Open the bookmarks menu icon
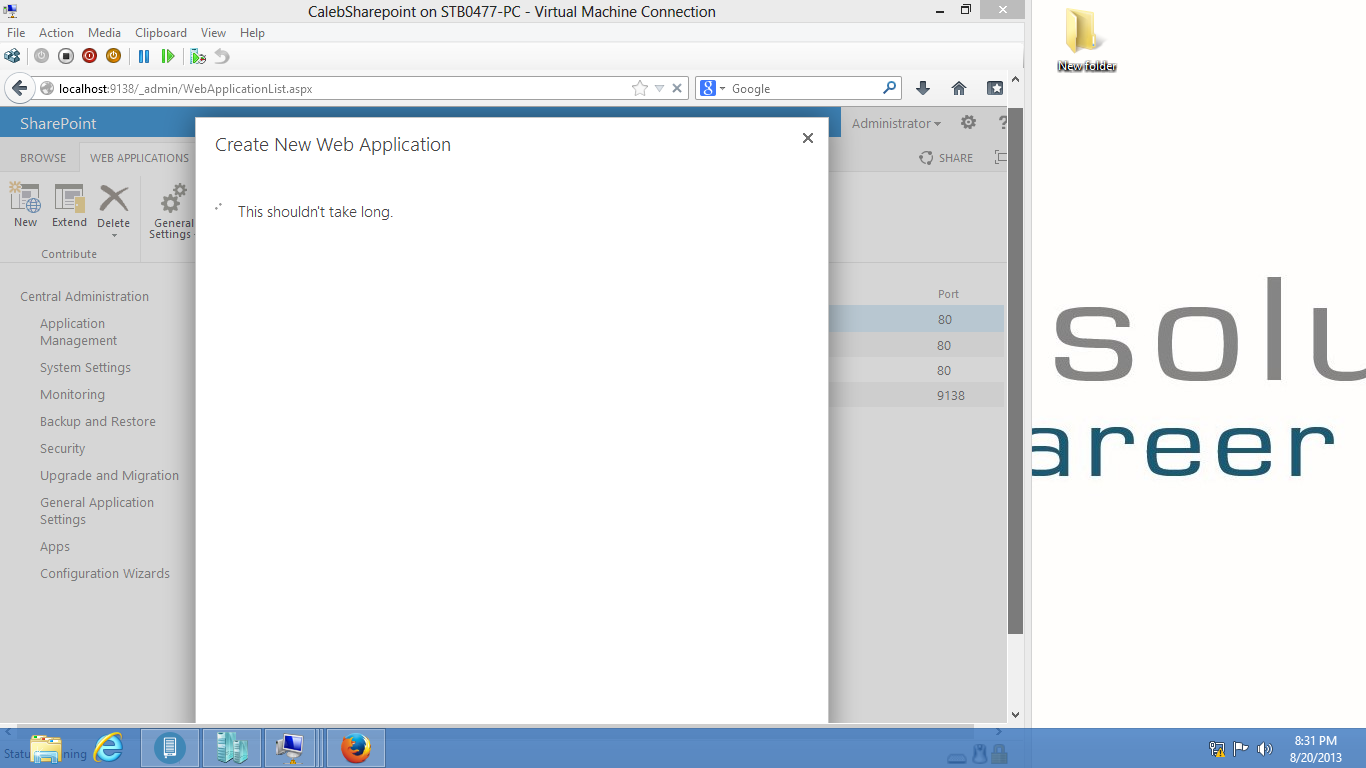Screen dimensions: 1366x768 point(995,88)
